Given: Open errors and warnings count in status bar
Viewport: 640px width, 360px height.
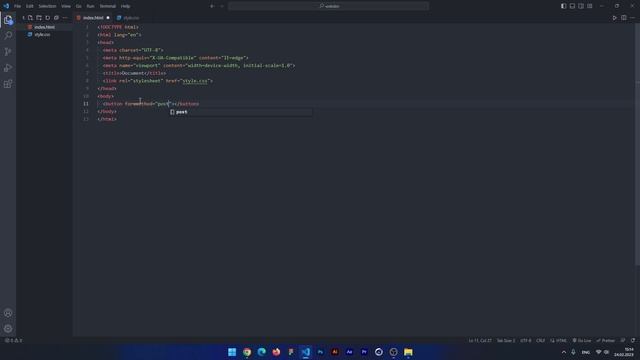Looking at the screenshot, I should click(x=13, y=340).
